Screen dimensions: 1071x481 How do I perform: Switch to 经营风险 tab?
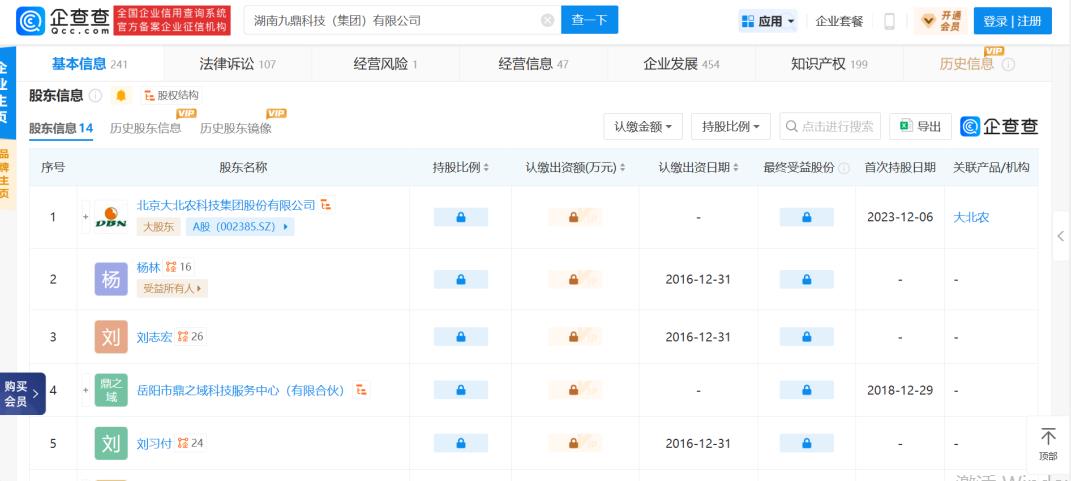(x=385, y=64)
